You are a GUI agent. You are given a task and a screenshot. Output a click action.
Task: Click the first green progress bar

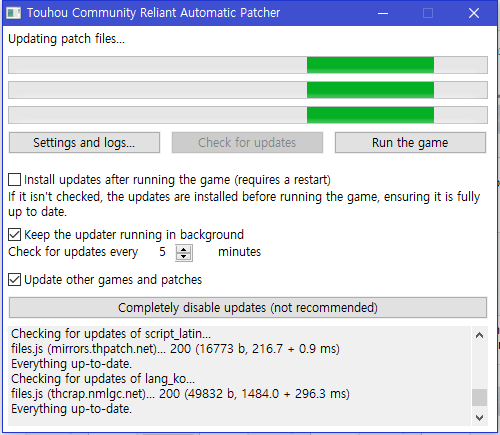pos(248,65)
